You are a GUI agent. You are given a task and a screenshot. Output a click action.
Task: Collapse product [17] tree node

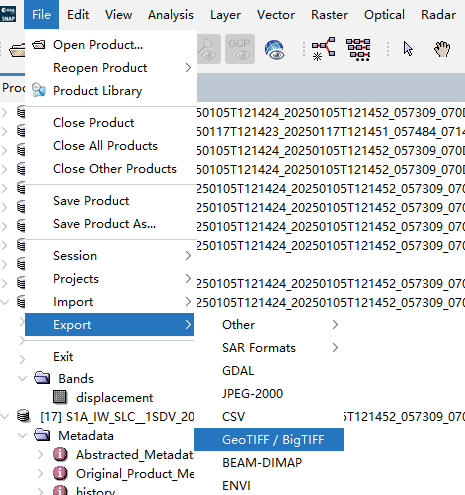point(5,416)
